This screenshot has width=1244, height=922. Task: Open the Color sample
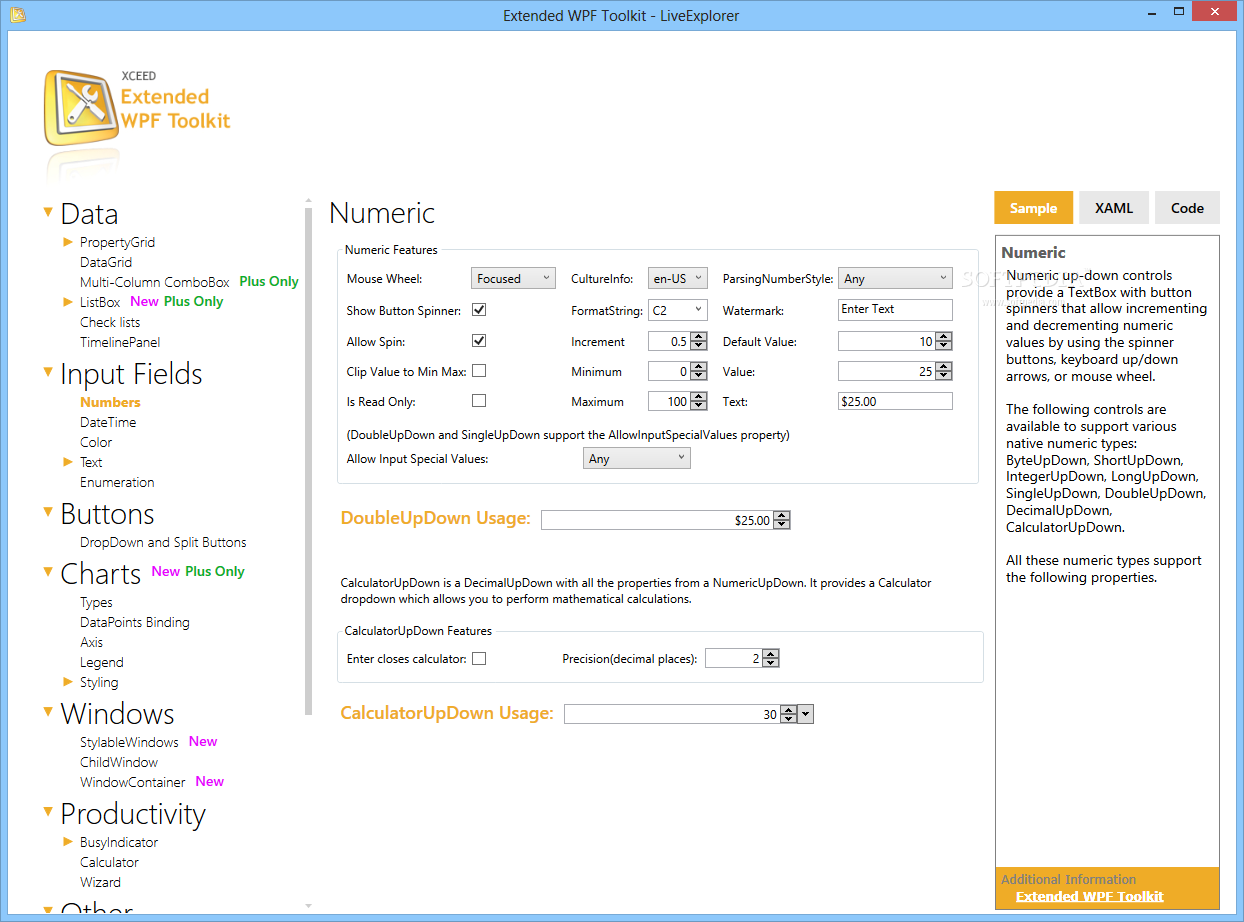click(x=96, y=442)
